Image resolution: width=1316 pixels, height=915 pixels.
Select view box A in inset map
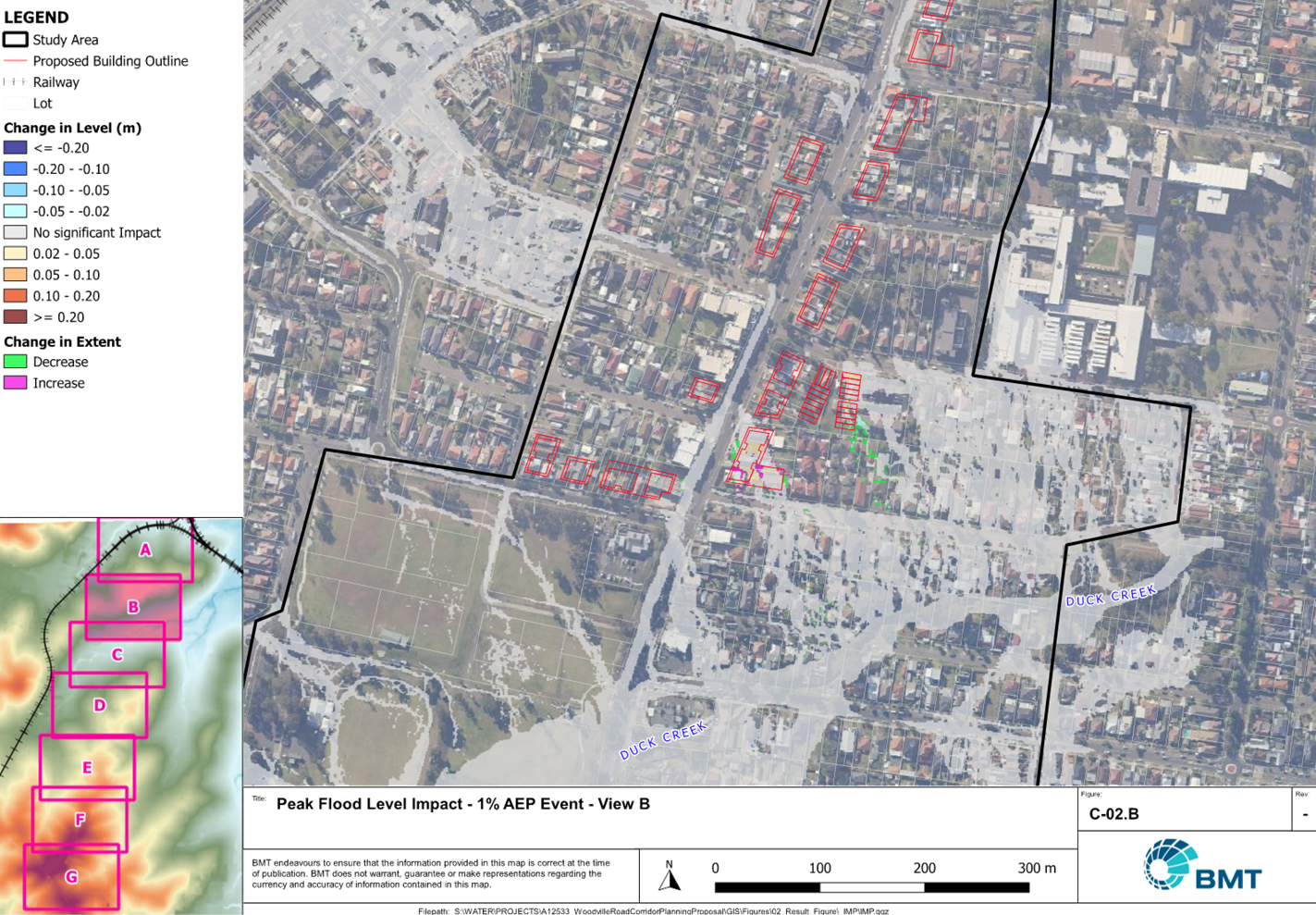(x=145, y=550)
